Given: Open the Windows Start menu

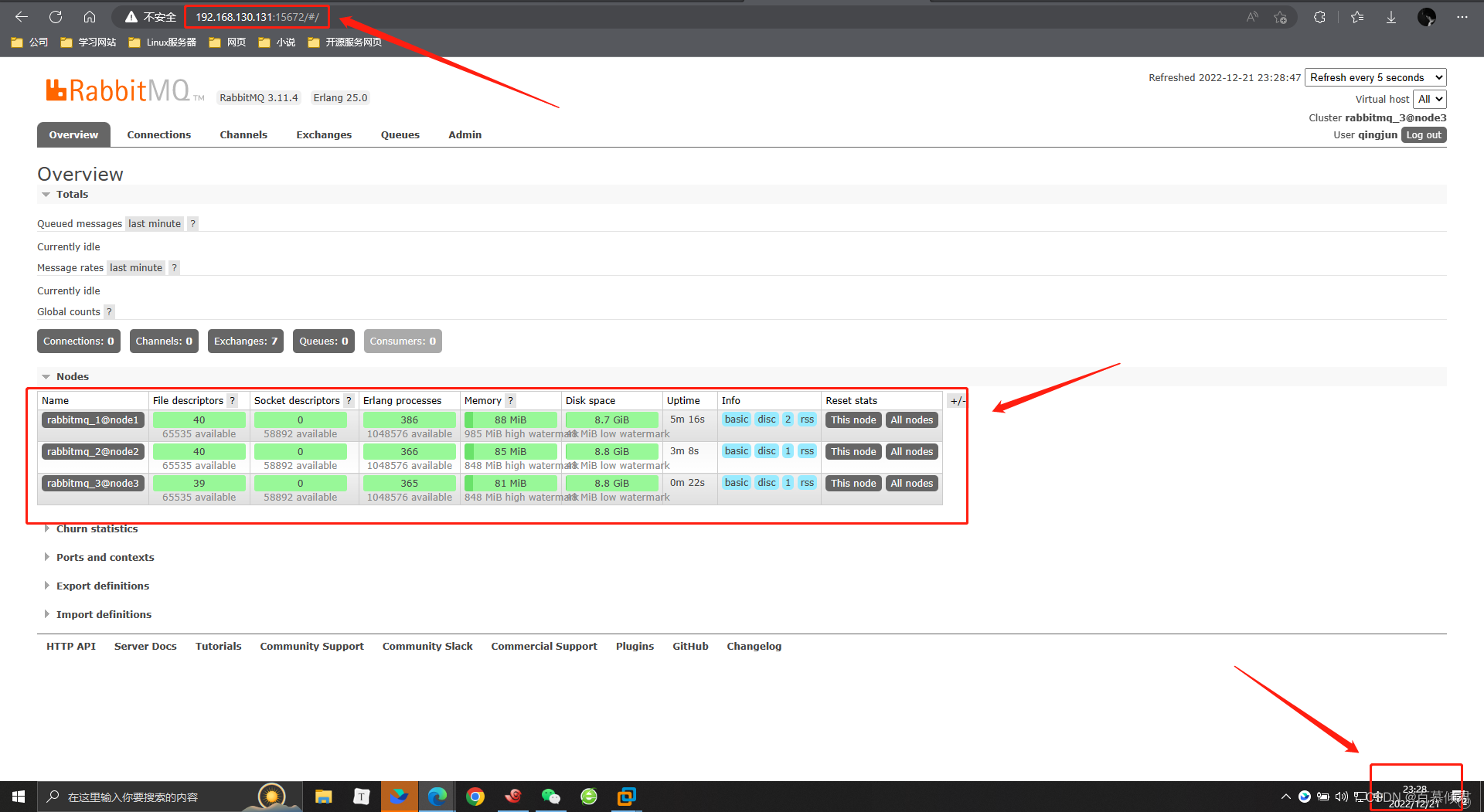Looking at the screenshot, I should (19, 797).
